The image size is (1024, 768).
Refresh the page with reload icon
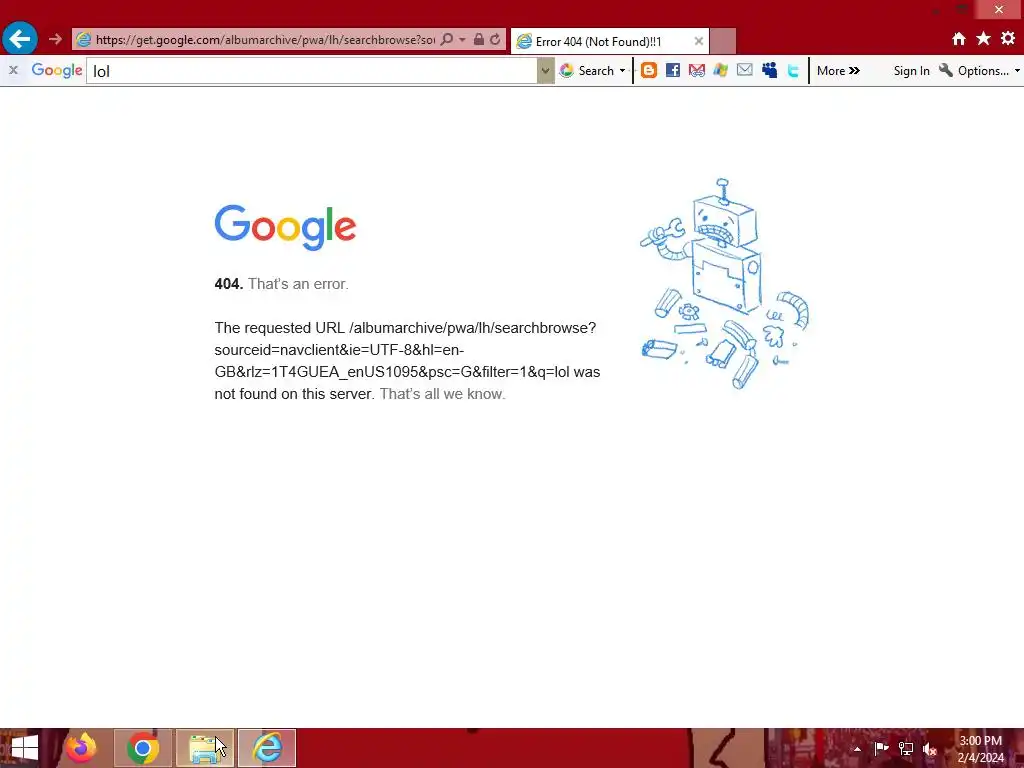click(496, 39)
